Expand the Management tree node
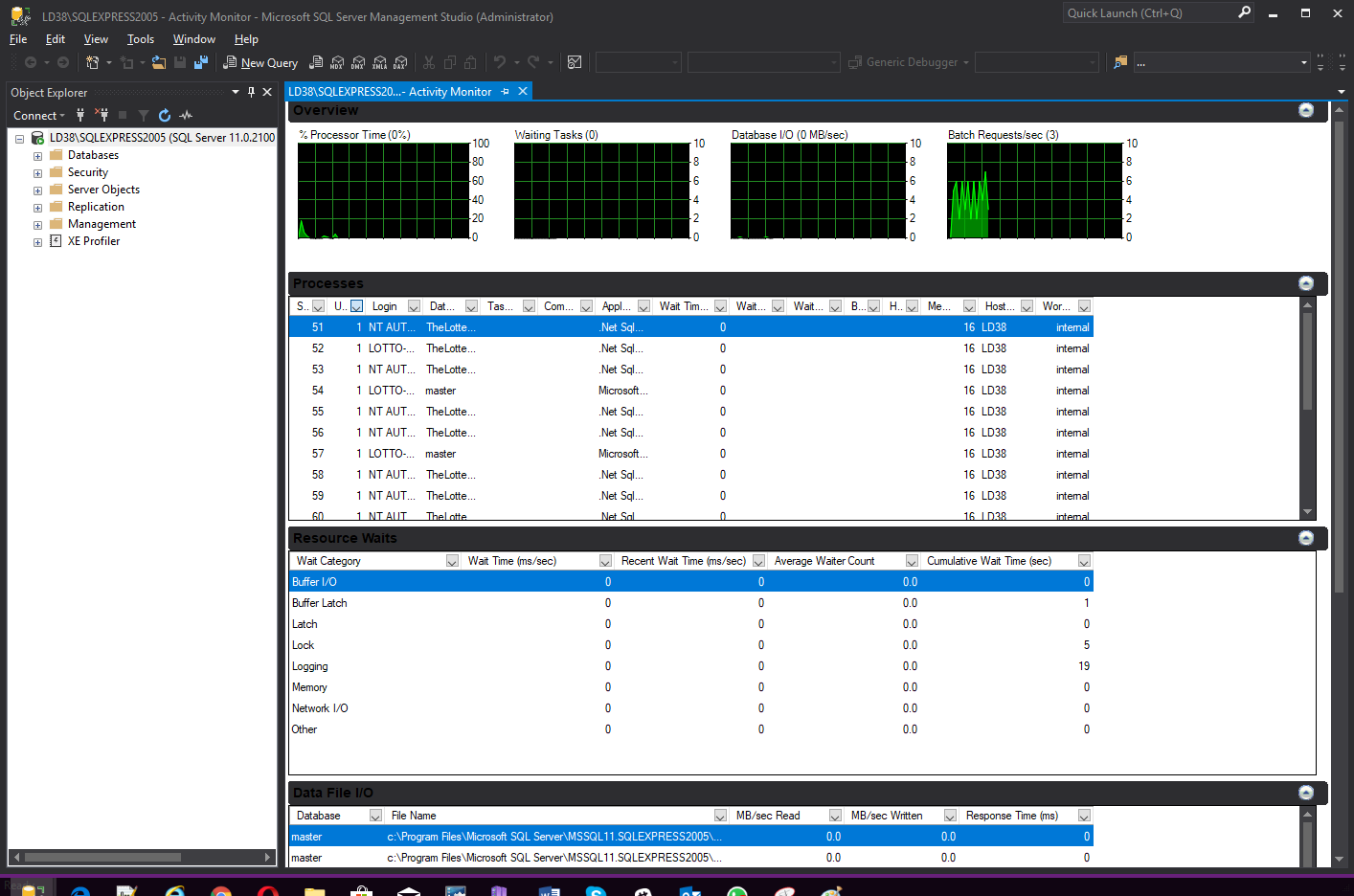 coord(37,225)
